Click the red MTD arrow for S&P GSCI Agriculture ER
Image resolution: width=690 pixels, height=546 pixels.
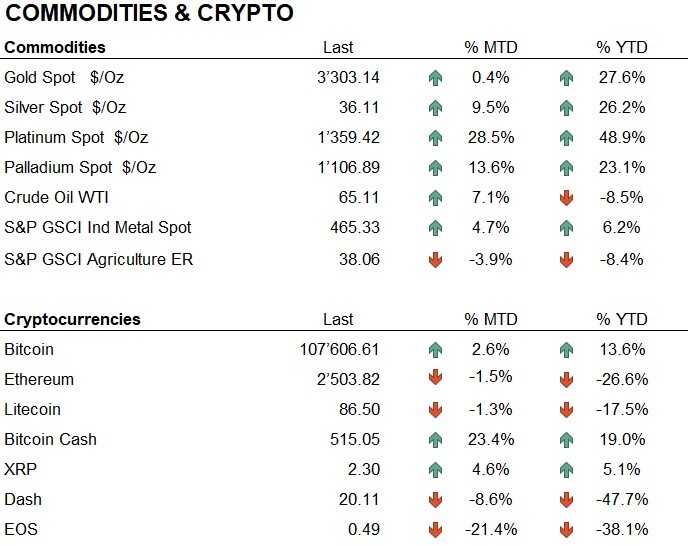434,260
